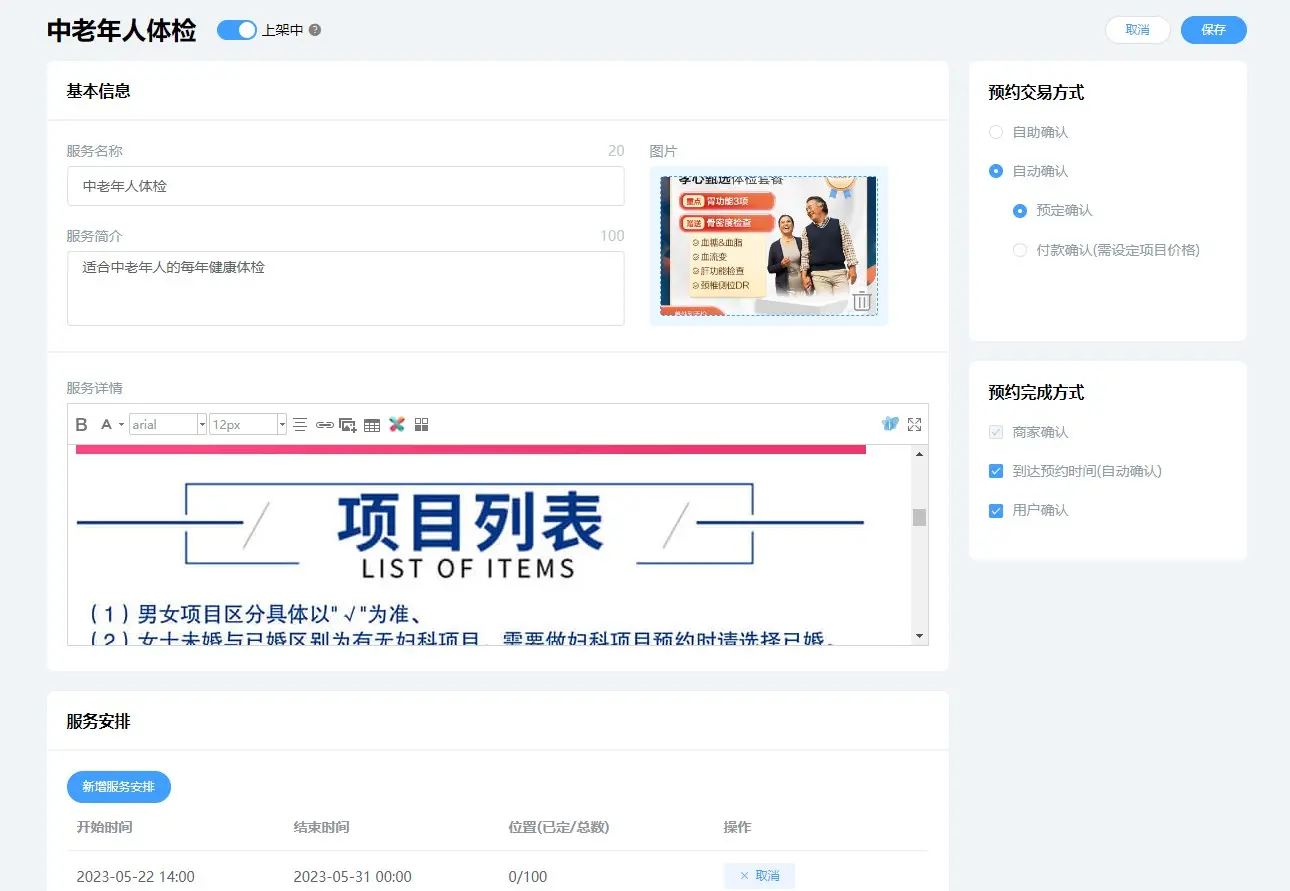Uncheck 到达预约时间(自动确认) checkbox
This screenshot has width=1290, height=891.
[x=995, y=471]
